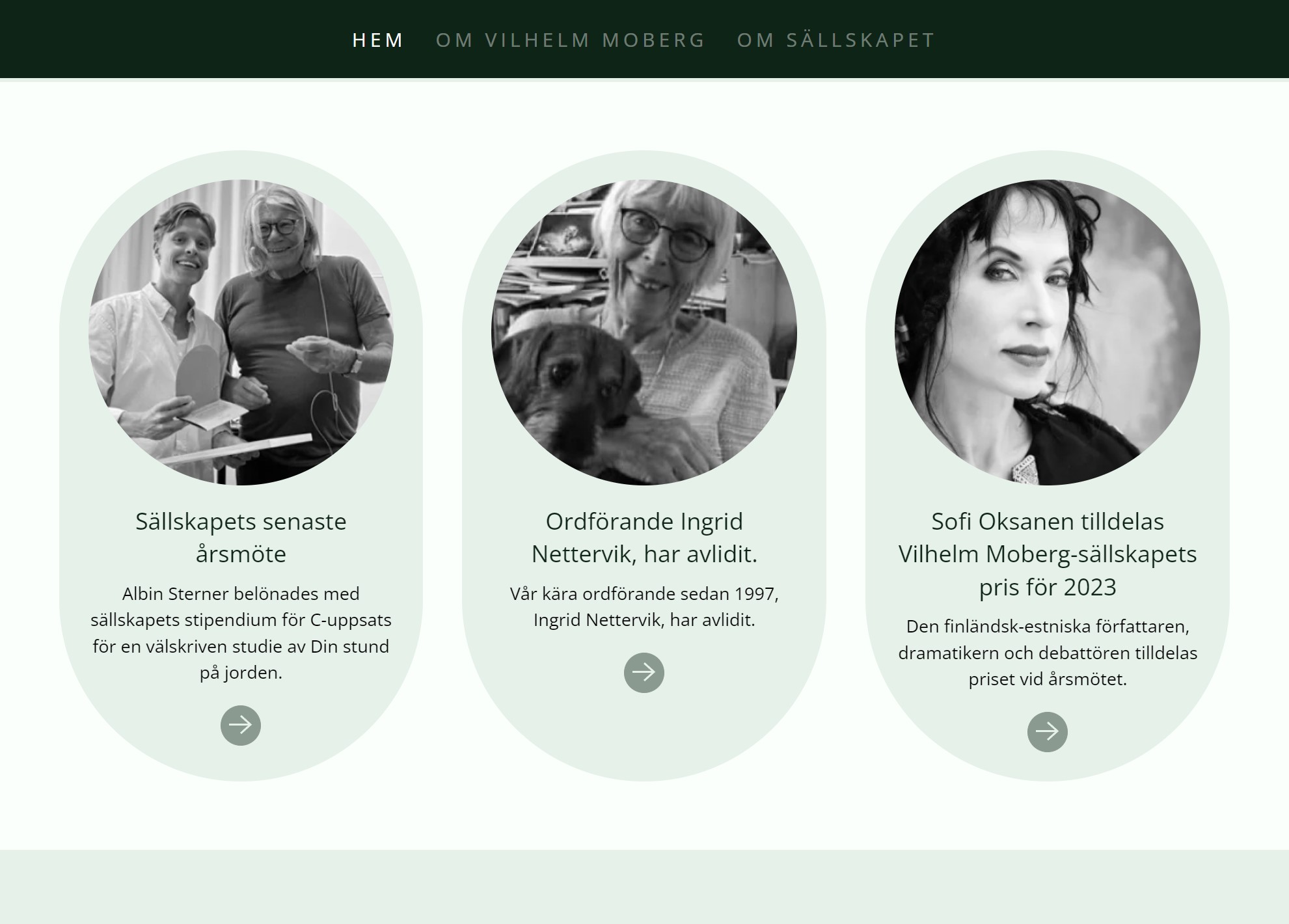Open the Sofi Oksanen tilldelas pris heading
The height and width of the screenshot is (924, 1289).
[1048, 554]
